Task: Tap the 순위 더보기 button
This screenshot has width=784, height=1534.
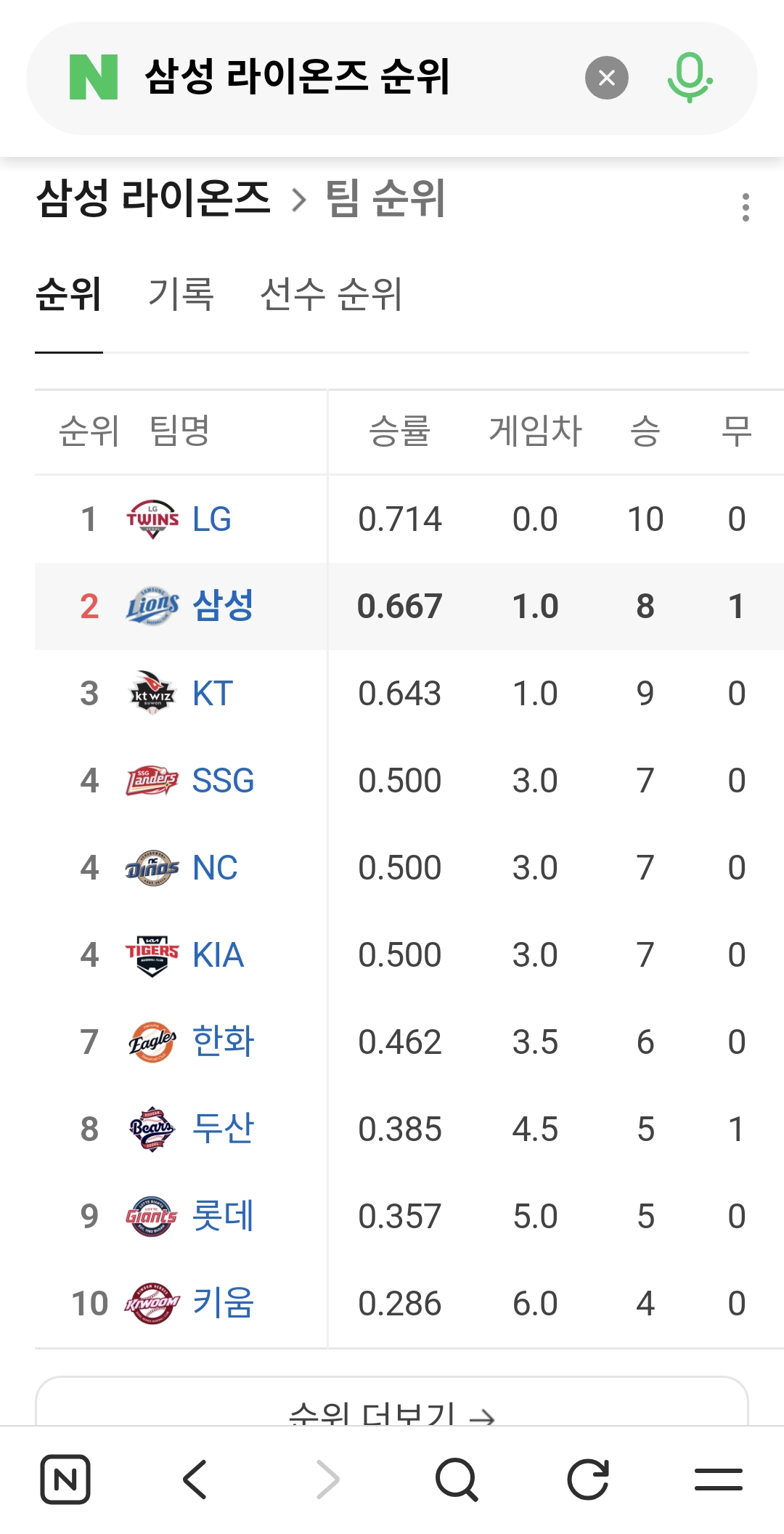Action: [x=392, y=1409]
